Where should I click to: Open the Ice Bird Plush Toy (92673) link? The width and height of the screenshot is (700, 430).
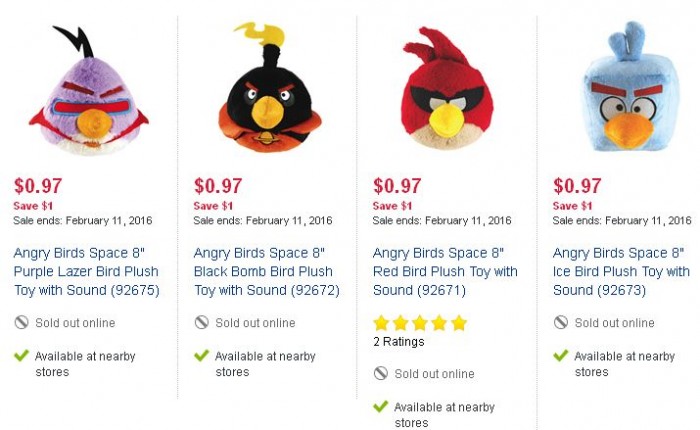(621, 271)
